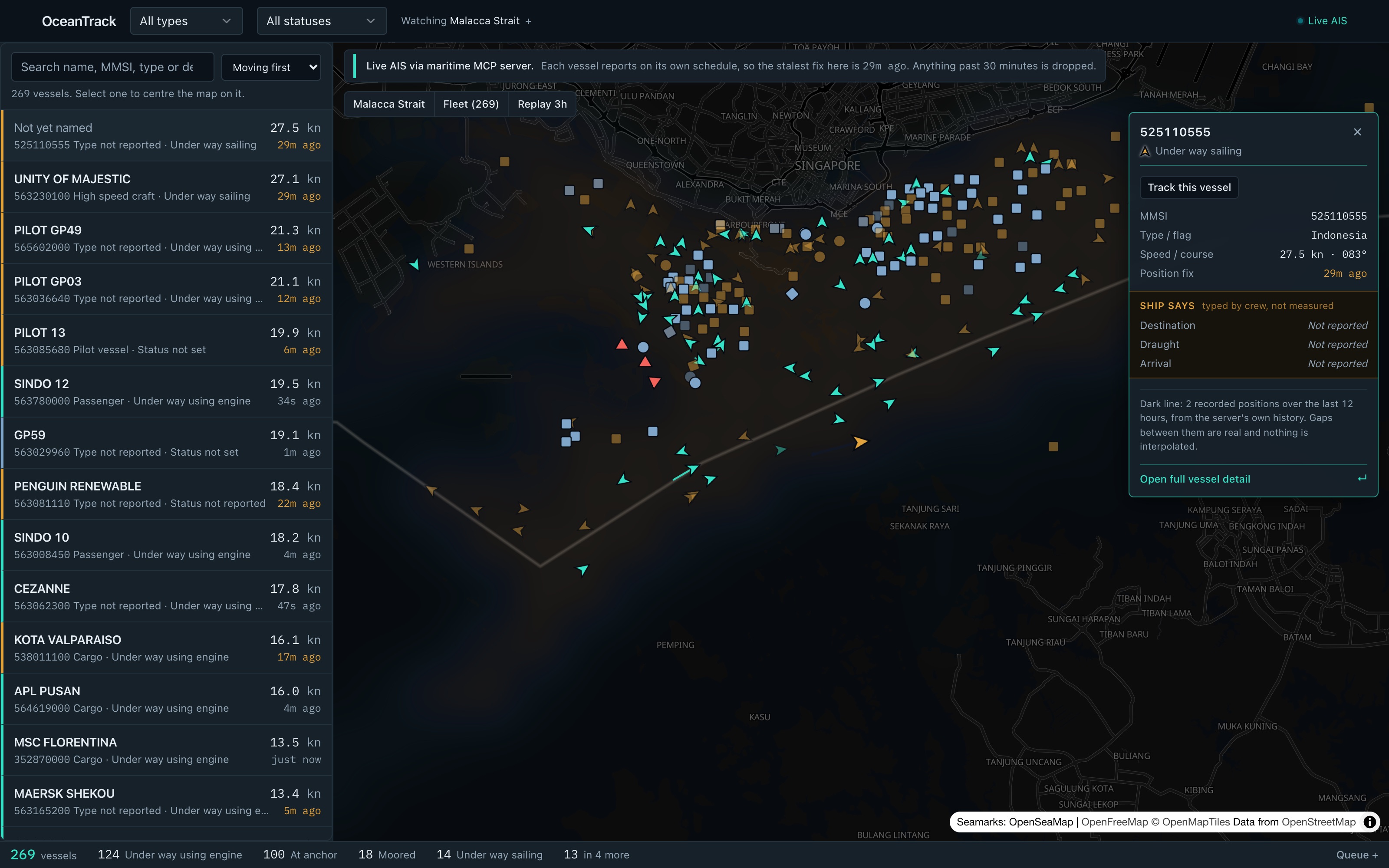Select the CEZANNE vessel row

pyautogui.click(x=167, y=596)
